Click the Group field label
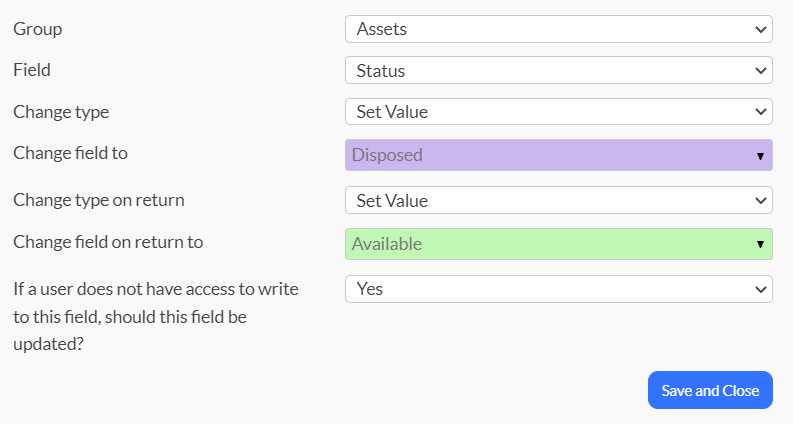The height and width of the screenshot is (424, 793). [37, 29]
